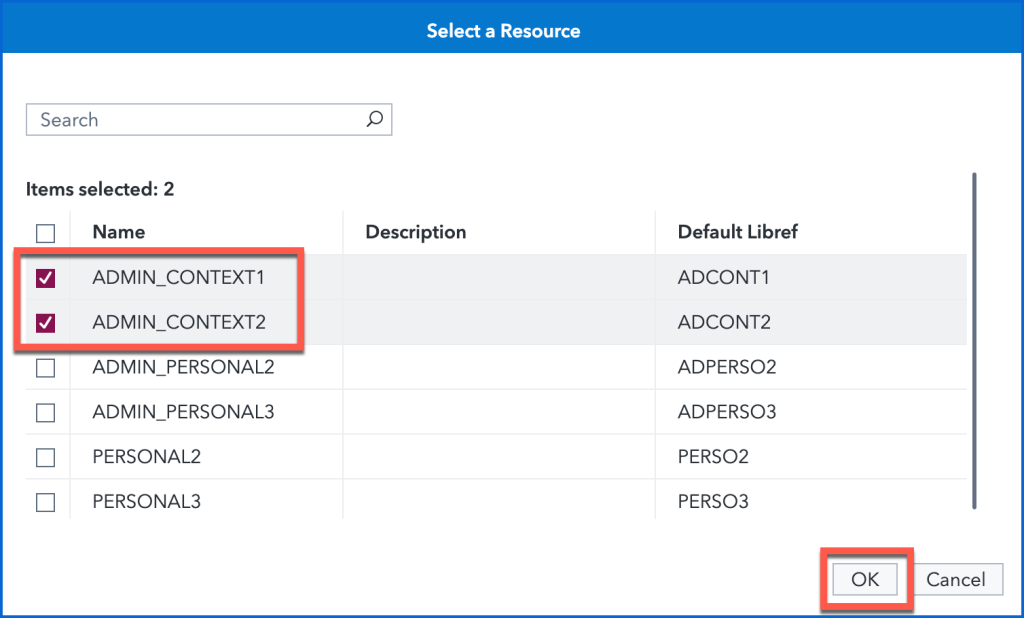This screenshot has width=1024, height=618.
Task: Click the vertical scrollbar of the list
Action: tap(974, 340)
